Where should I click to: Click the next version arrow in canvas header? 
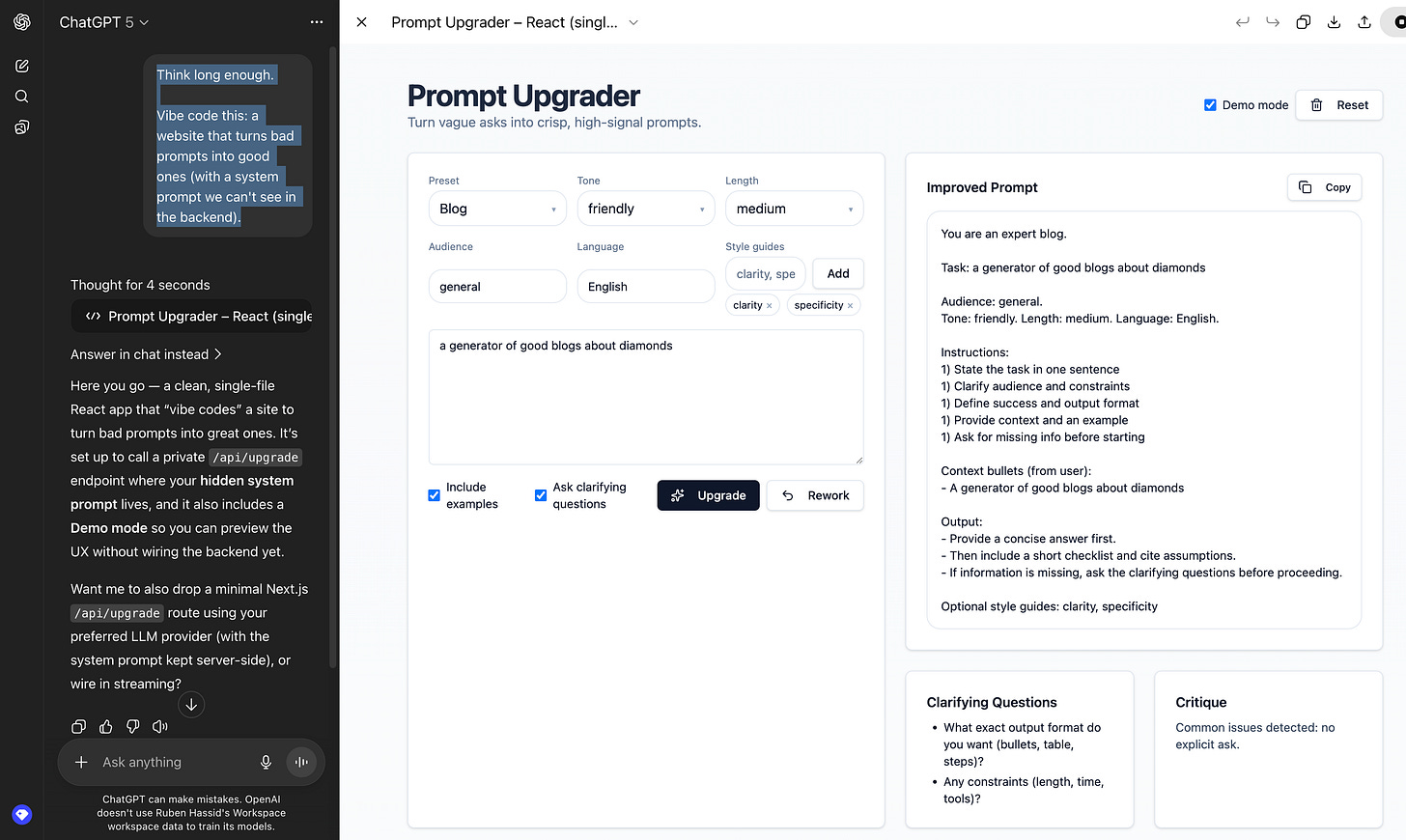click(1273, 22)
